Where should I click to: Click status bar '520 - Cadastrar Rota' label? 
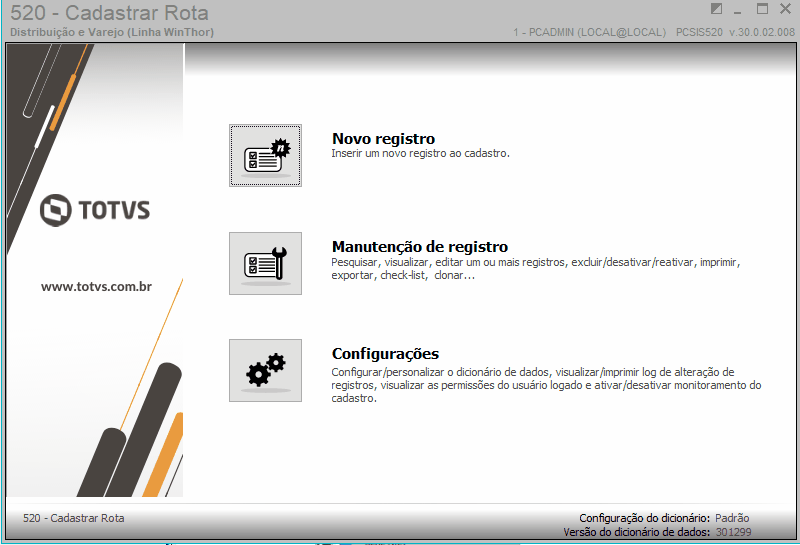coord(73,518)
